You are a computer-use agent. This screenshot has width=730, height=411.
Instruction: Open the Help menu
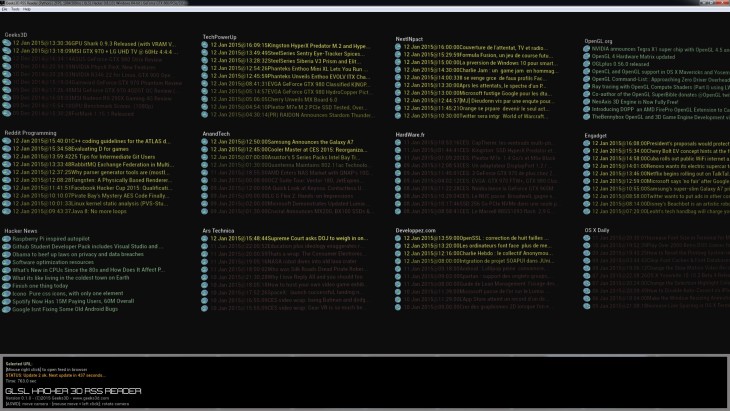coord(27,9)
